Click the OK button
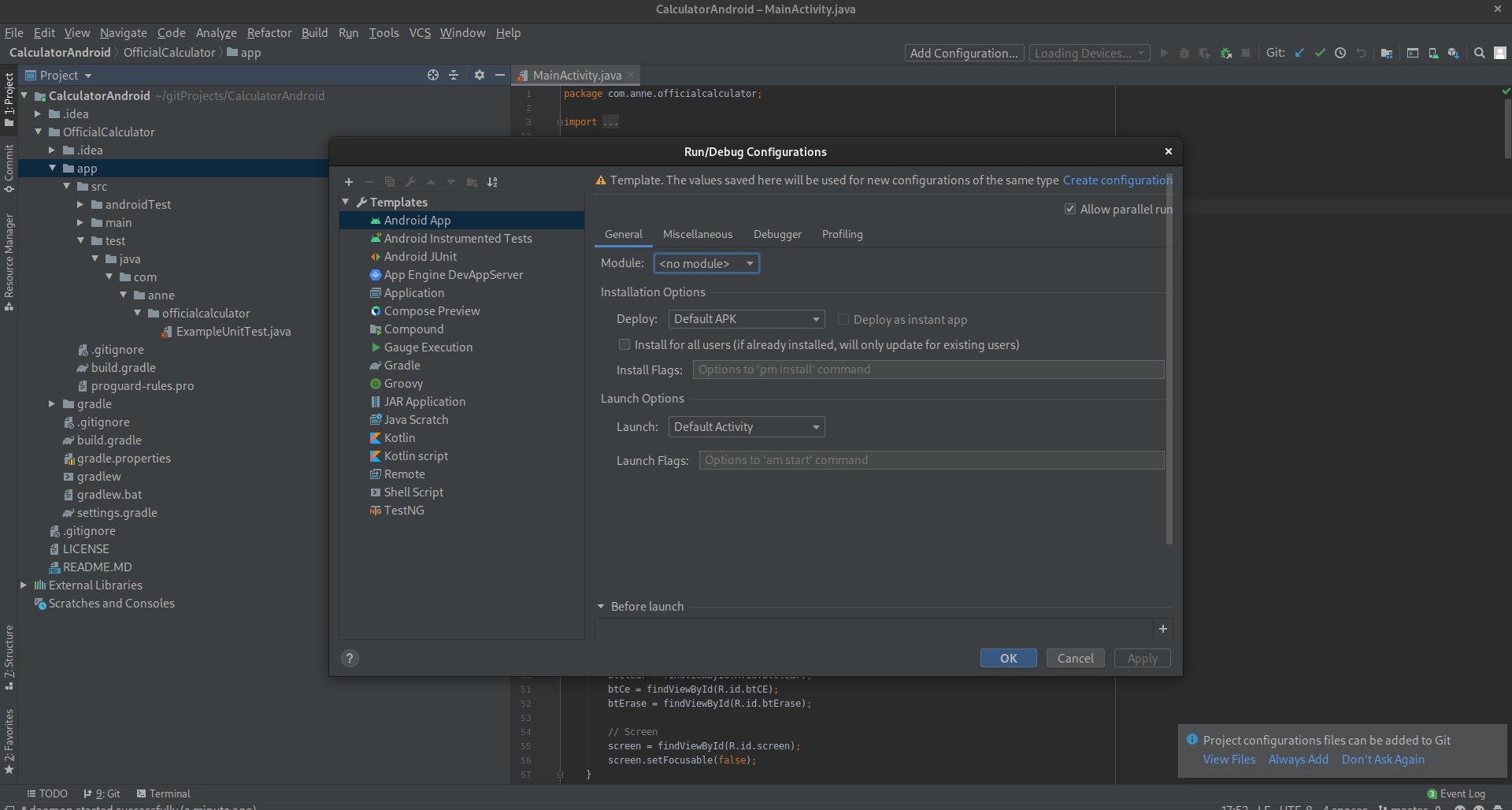1512x810 pixels. point(1008,659)
